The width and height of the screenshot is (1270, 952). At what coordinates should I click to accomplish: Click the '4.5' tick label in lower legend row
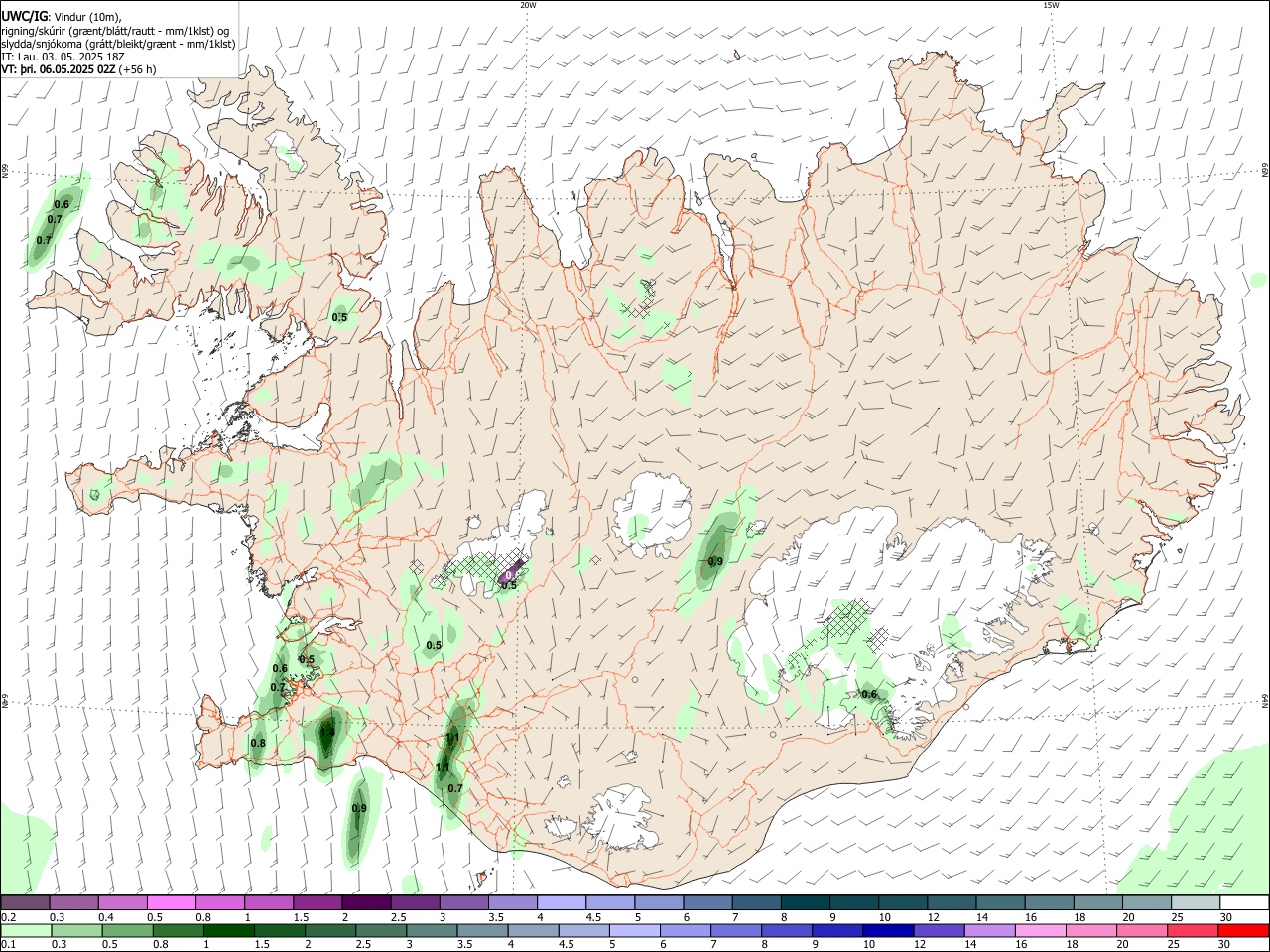tap(567, 945)
